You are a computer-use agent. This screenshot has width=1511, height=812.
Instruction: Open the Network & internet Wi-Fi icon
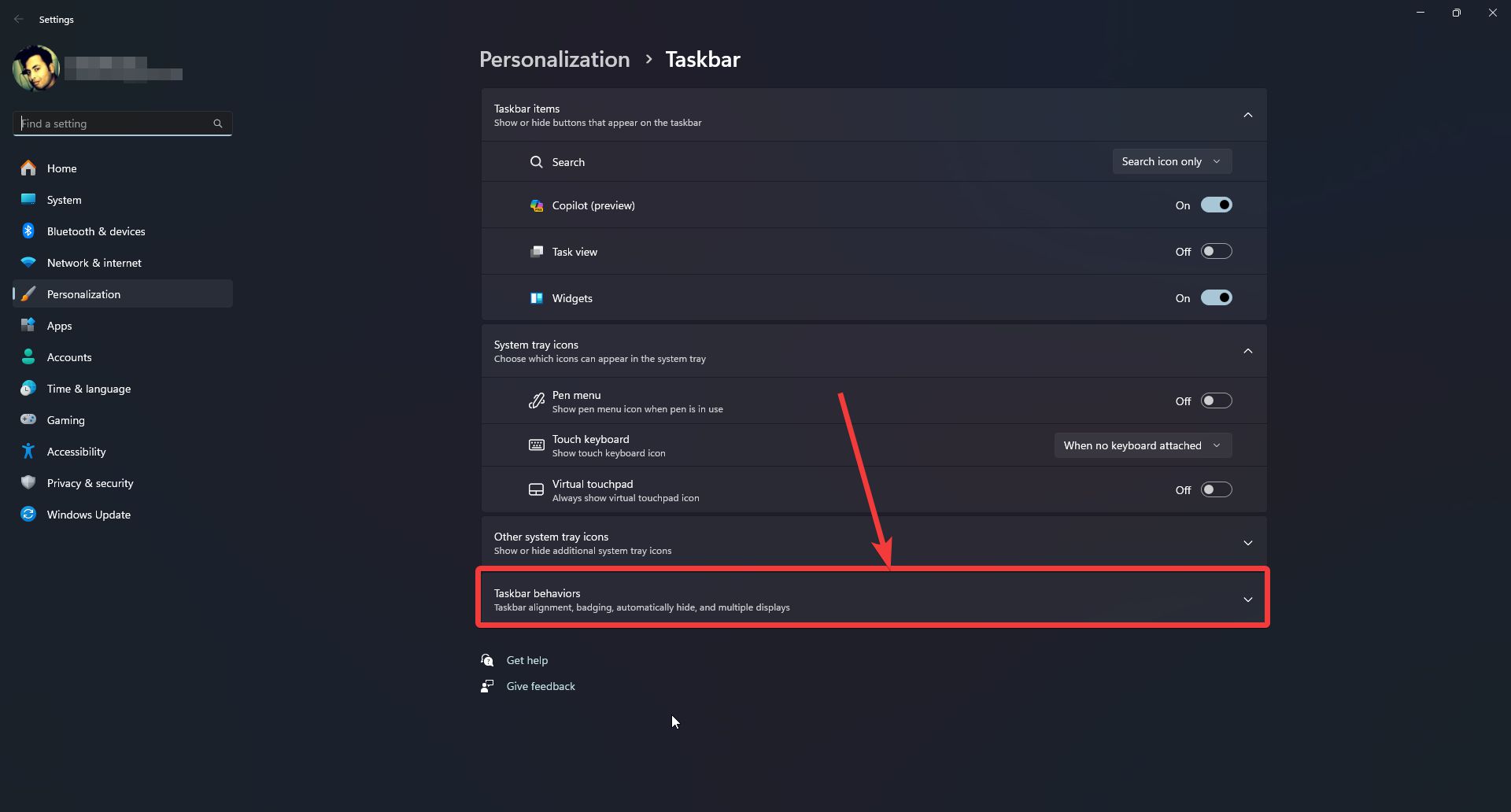pos(28,262)
